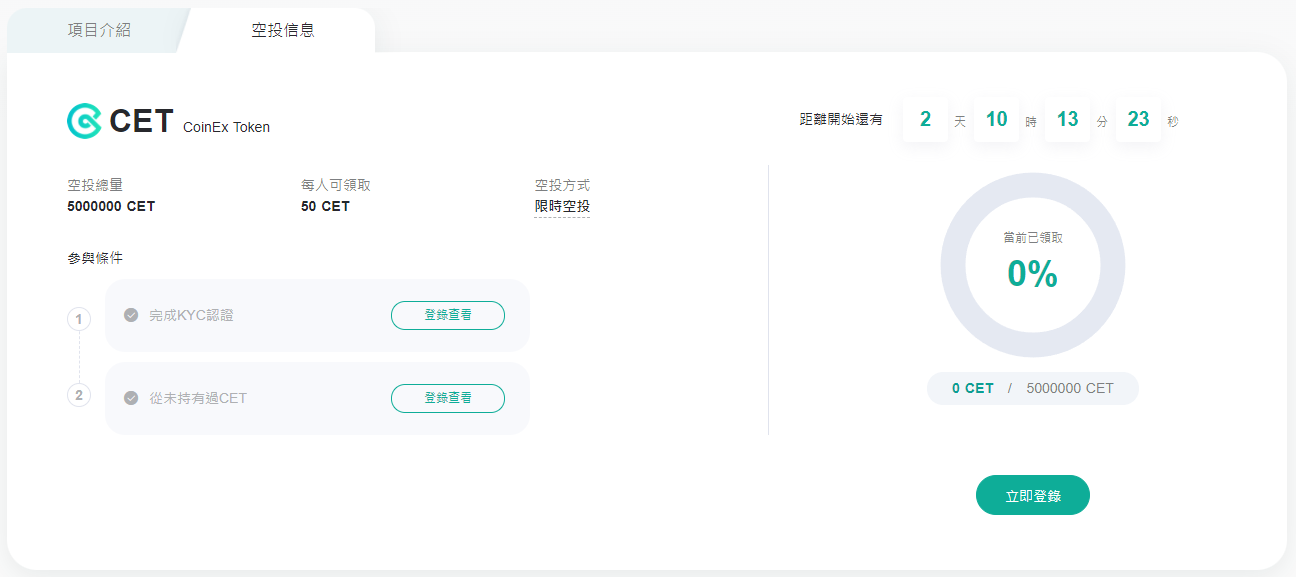Click the days countdown box showing 2
1296x577 pixels.
point(925,120)
